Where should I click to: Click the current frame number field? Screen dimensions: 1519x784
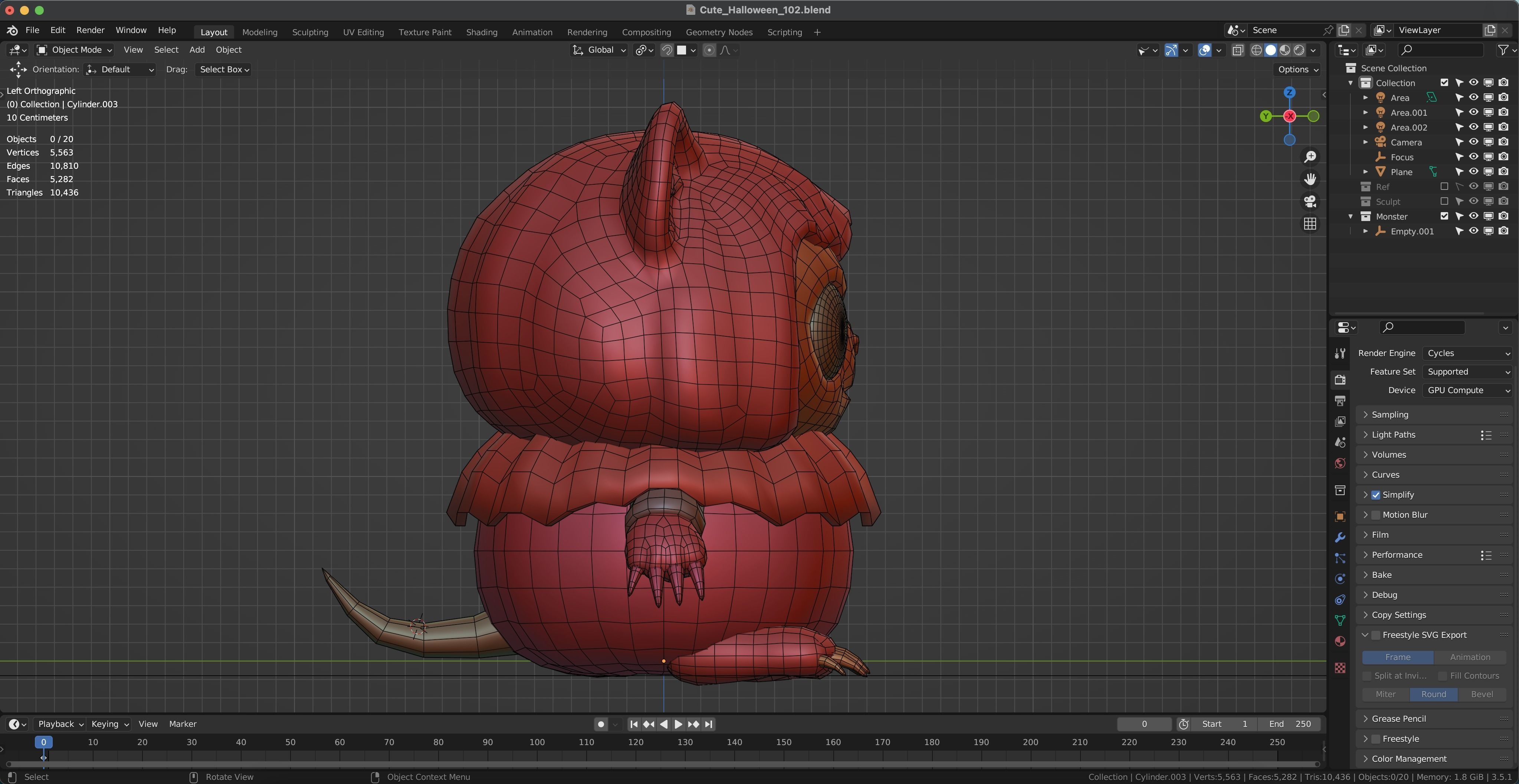point(1144,724)
